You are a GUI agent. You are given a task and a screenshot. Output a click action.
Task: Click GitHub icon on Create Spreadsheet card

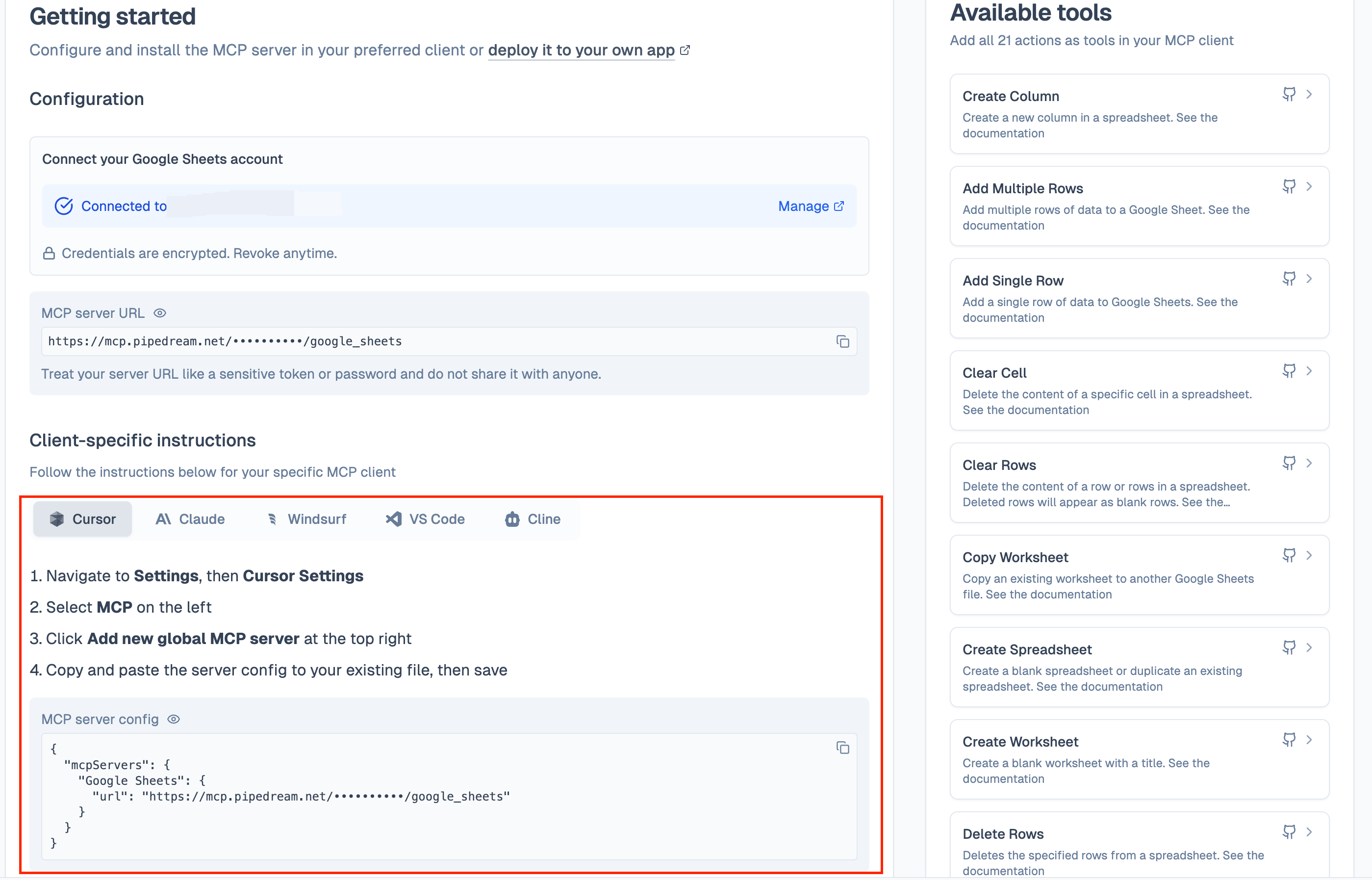[1289, 647]
